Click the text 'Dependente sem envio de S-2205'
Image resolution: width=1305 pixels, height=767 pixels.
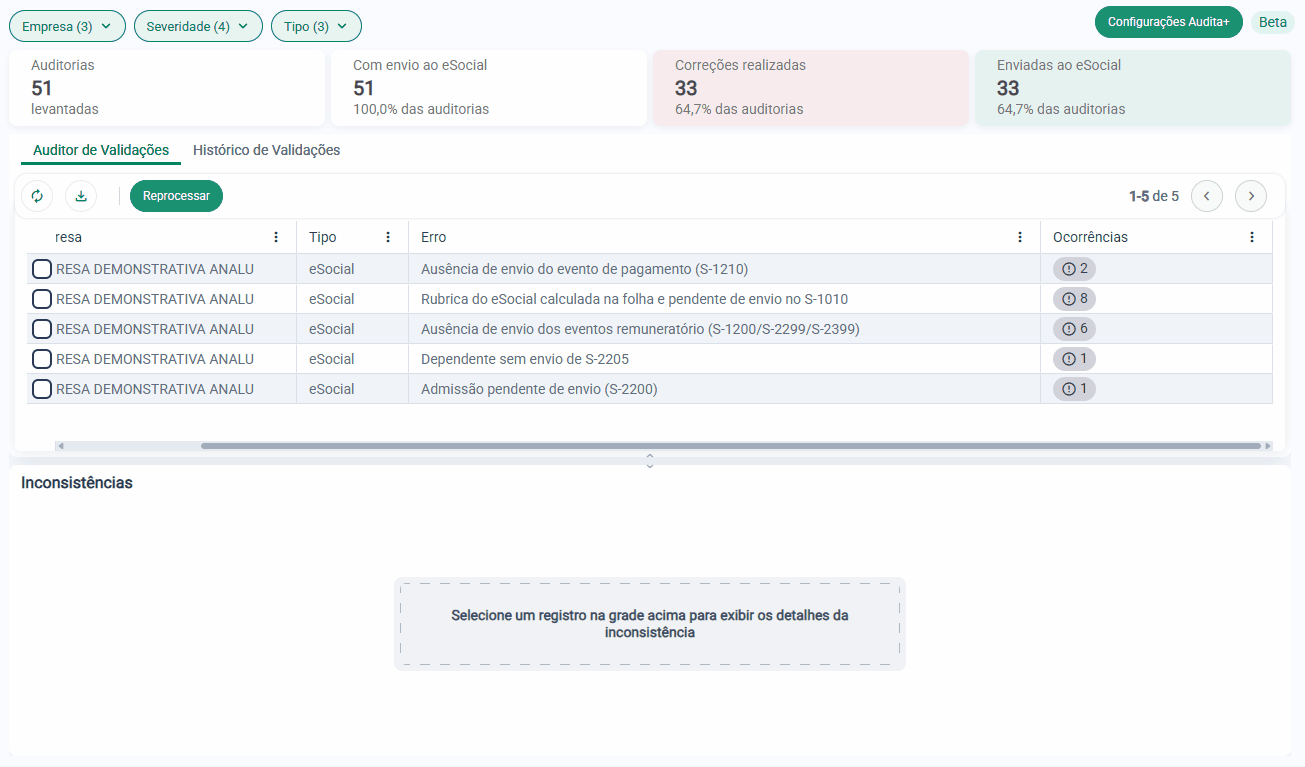pos(525,359)
